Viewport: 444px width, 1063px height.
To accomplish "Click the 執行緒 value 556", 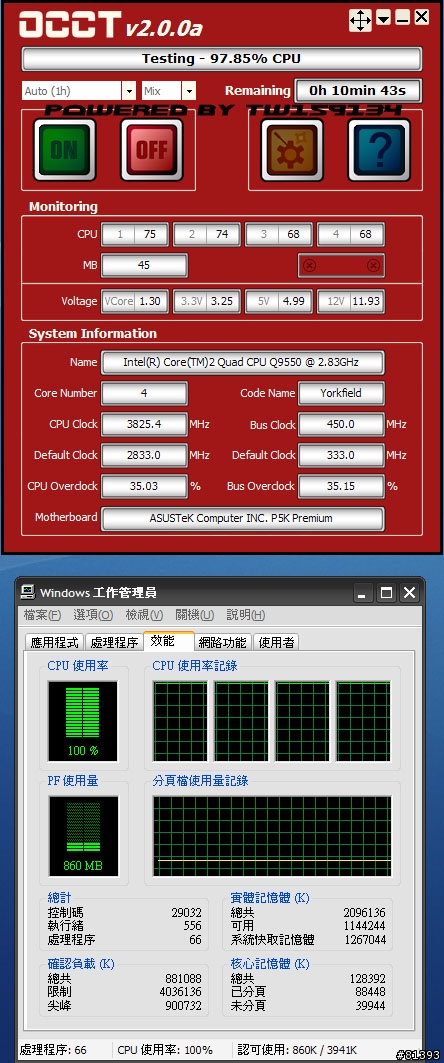I will pos(193,926).
